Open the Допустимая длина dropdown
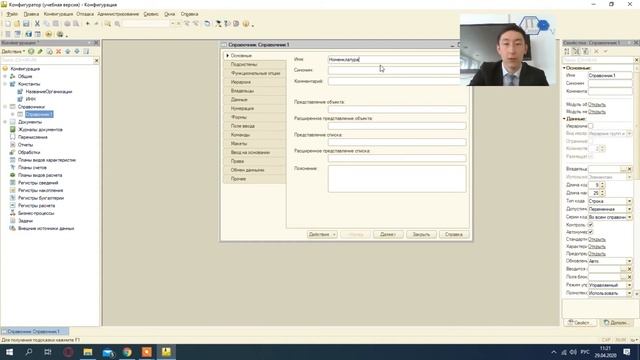The image size is (640, 360). [629, 209]
